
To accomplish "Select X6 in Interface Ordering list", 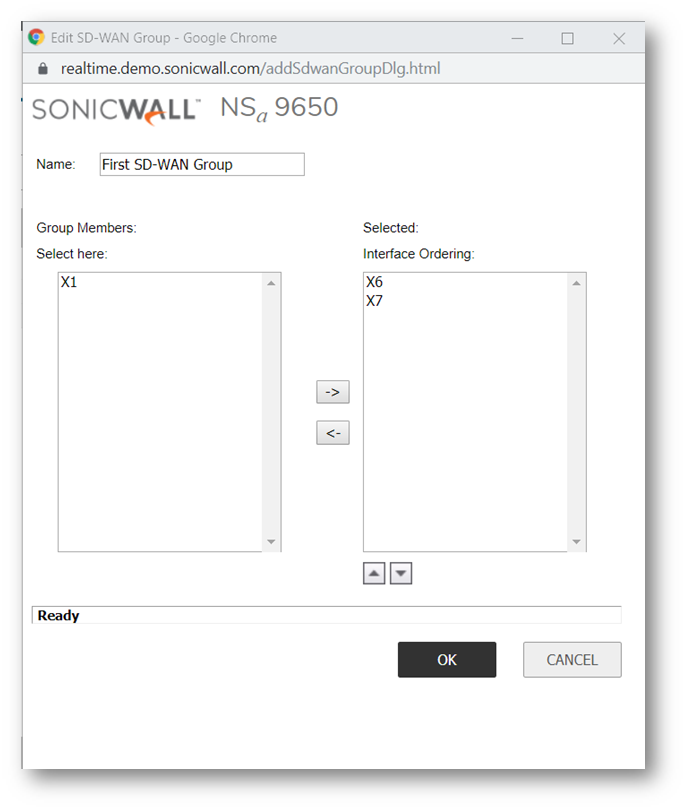I will [375, 283].
